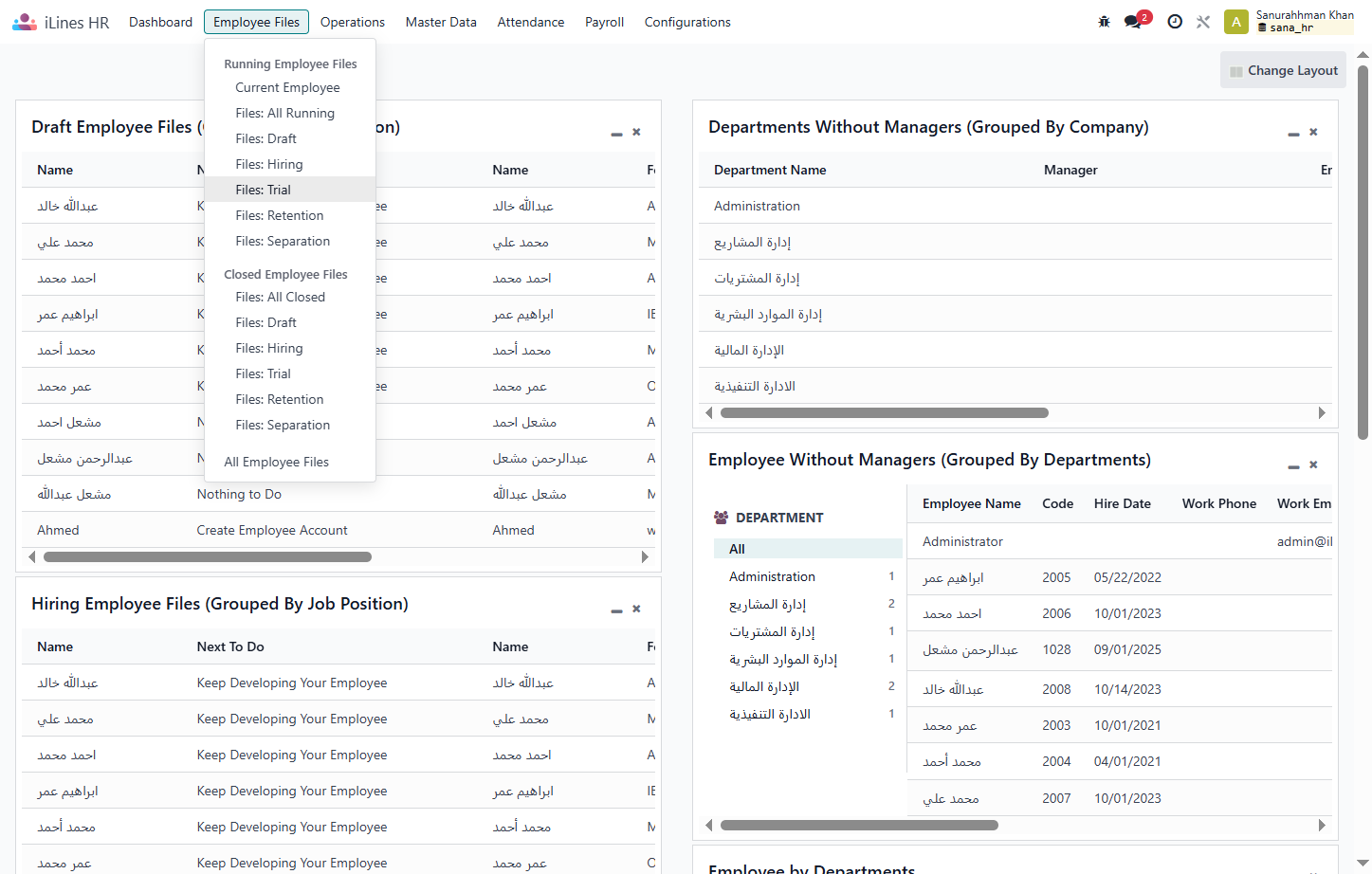Click horizontal scrollbar in Departments Without Managers
This screenshot has height=874, width=1372.
point(885,413)
